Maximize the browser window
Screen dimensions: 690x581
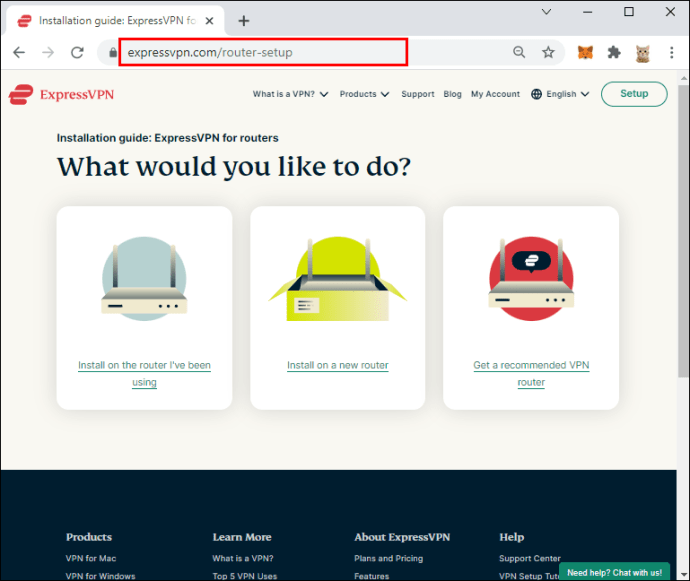(629, 12)
